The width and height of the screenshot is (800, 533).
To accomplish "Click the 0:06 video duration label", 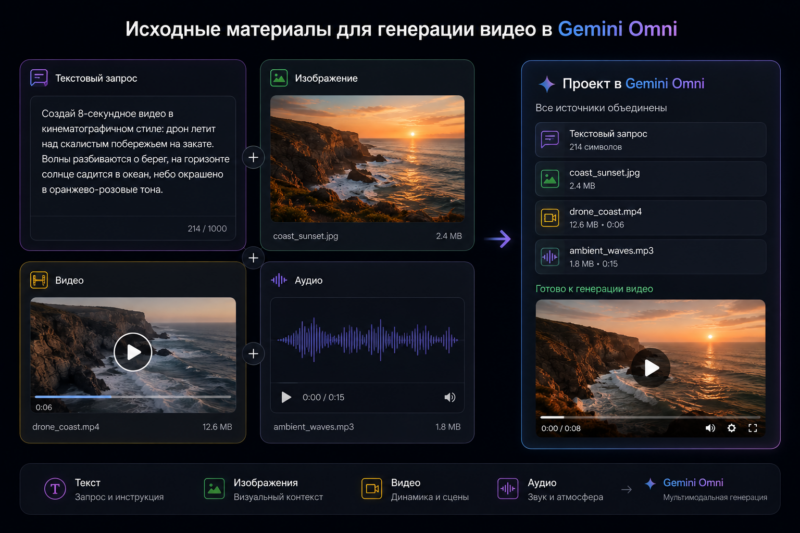I will pos(44,407).
